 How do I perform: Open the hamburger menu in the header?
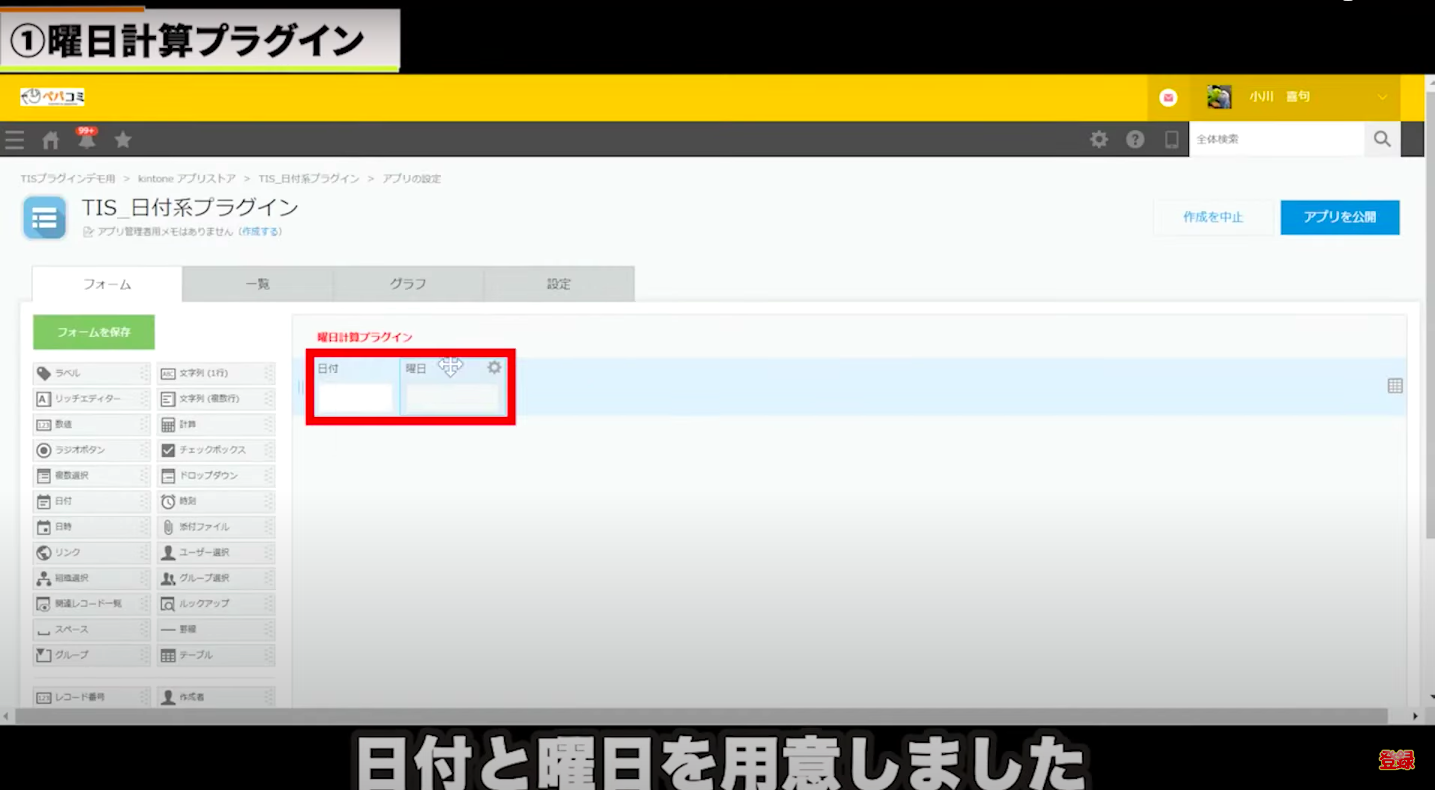point(14,140)
